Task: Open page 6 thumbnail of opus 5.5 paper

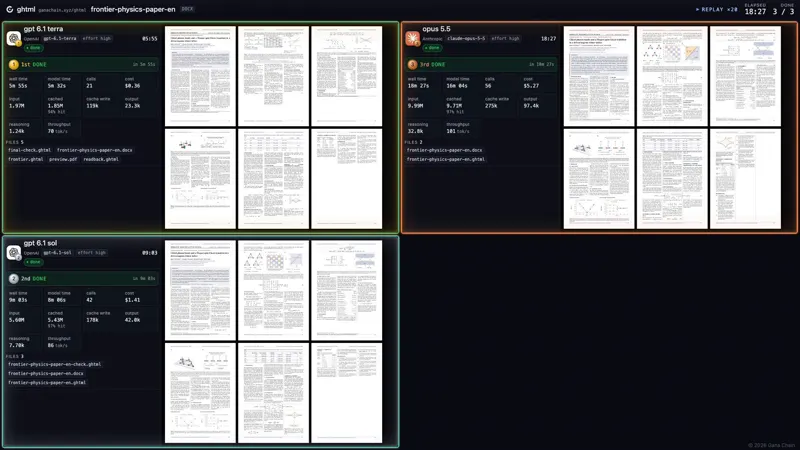Action: pyautogui.click(x=745, y=179)
